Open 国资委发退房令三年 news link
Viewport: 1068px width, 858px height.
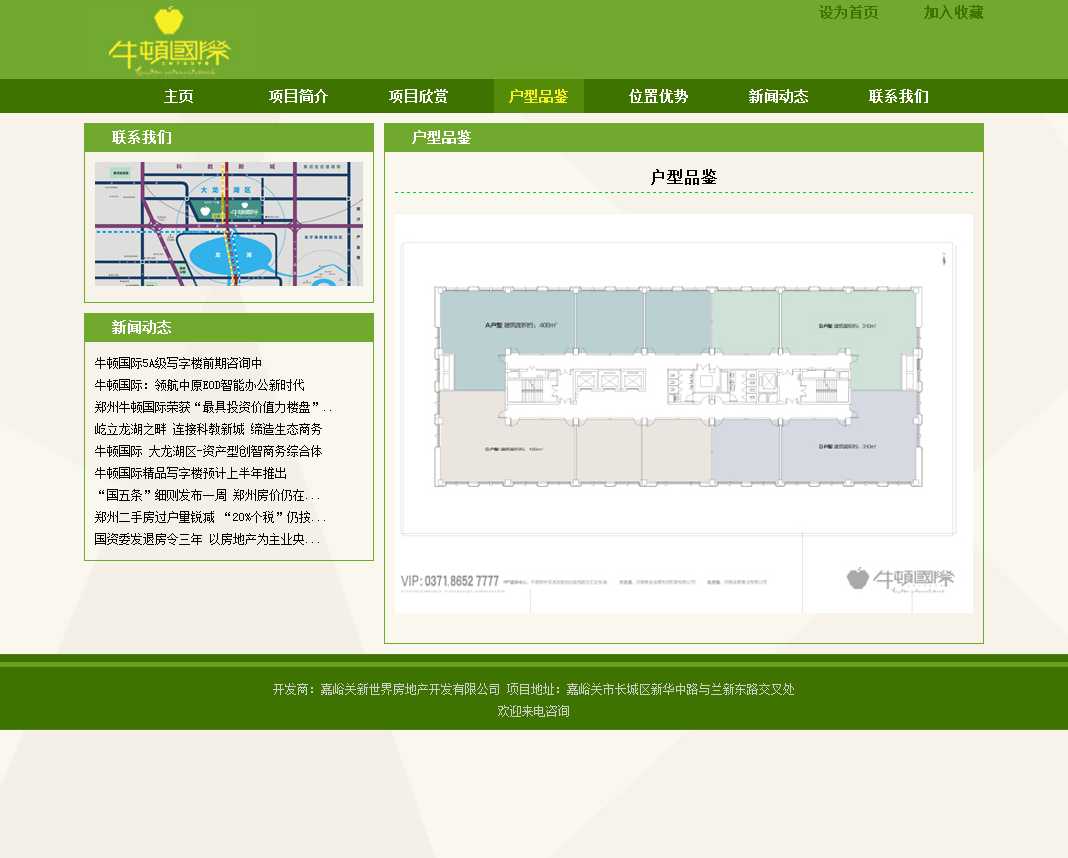click(208, 539)
